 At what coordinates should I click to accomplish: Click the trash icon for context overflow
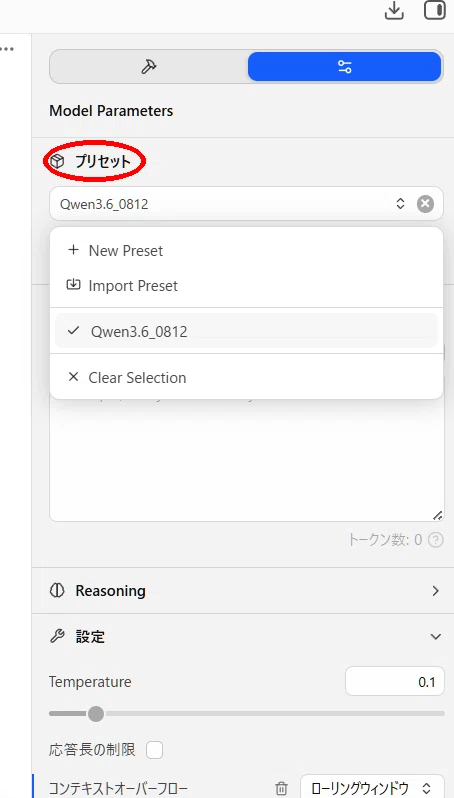pyautogui.click(x=281, y=789)
